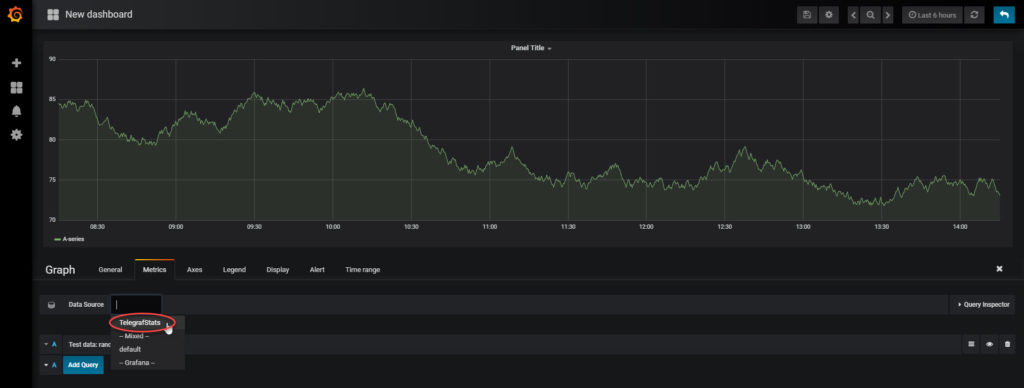Open dashboard settings gear in top bar
1024x388 pixels.
pyautogui.click(x=829, y=14)
